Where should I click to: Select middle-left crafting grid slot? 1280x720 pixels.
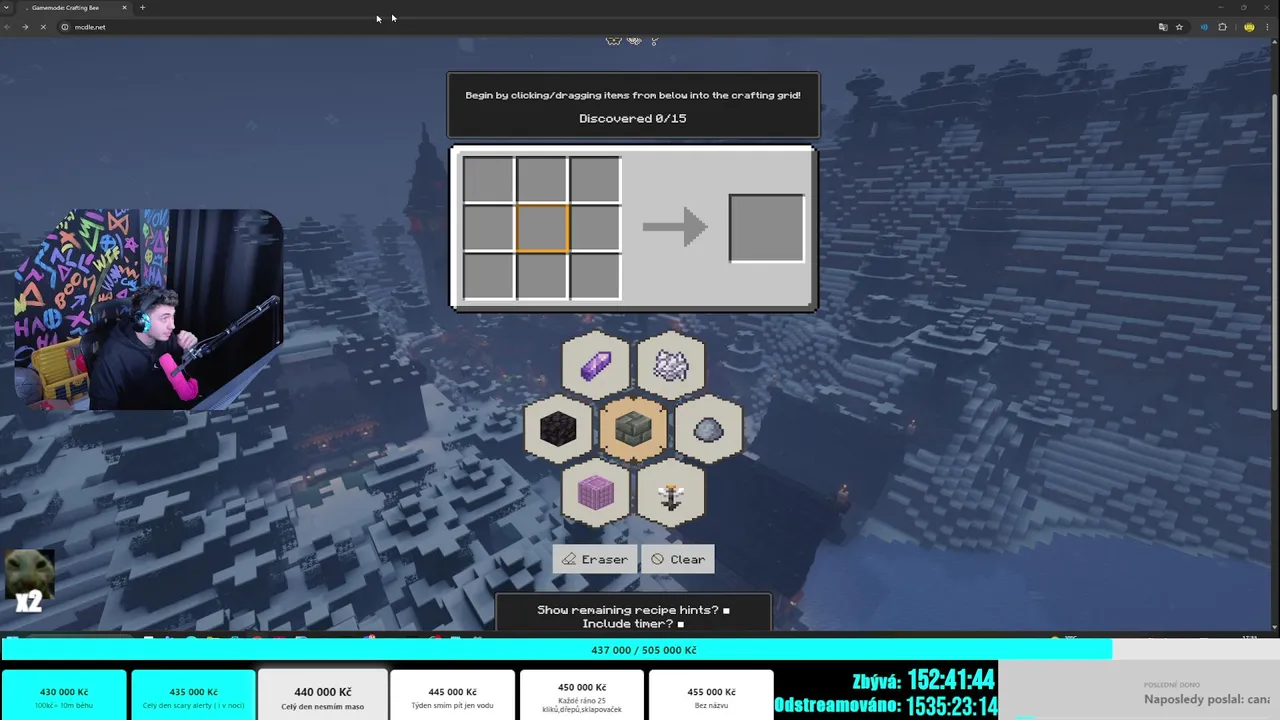click(488, 227)
